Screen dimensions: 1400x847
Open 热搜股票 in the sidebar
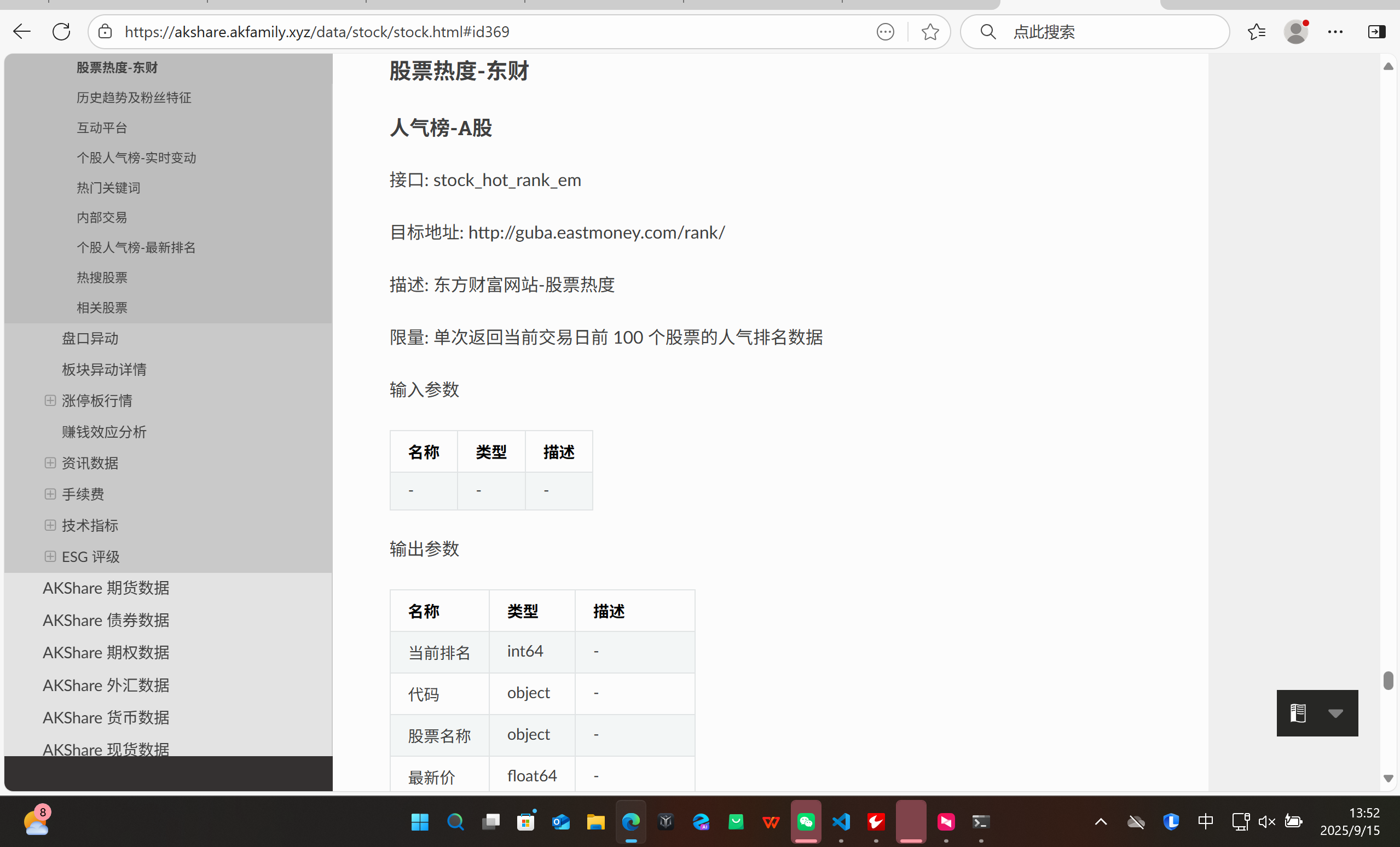point(102,278)
